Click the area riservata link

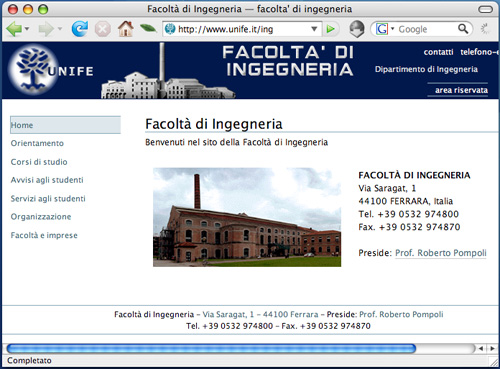pyautogui.click(x=461, y=90)
